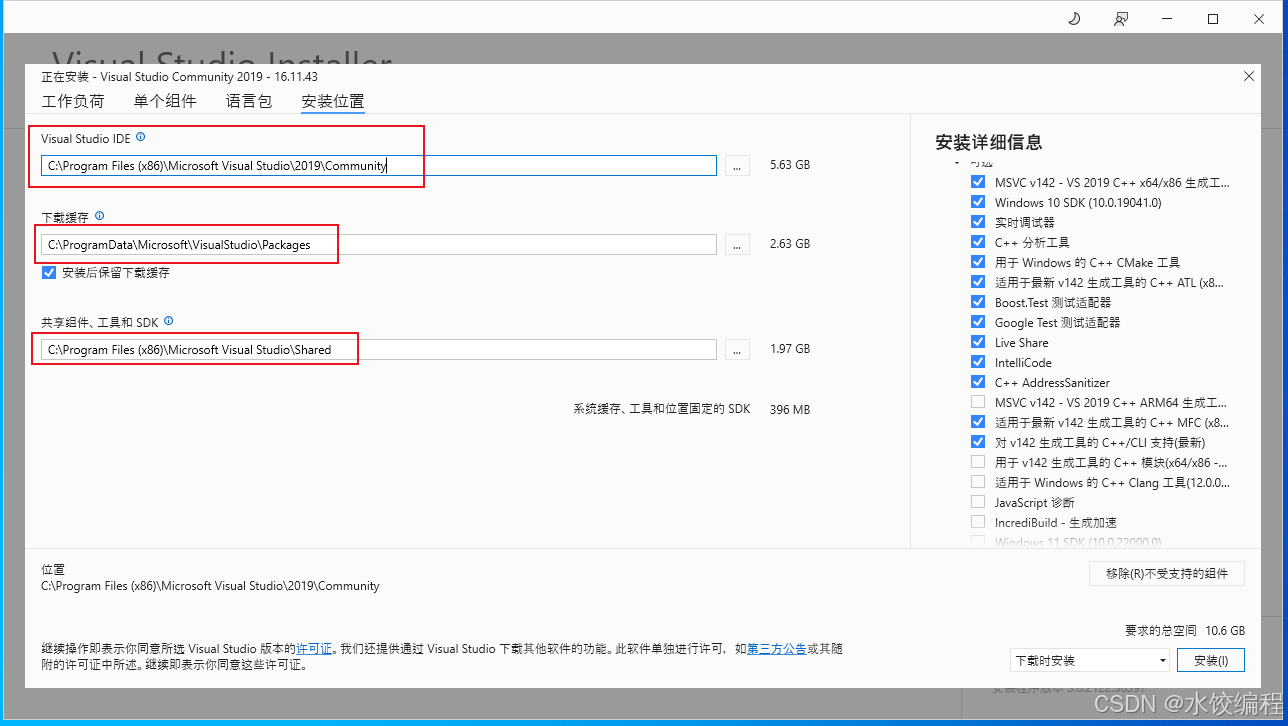Uncheck 用于 Windows 的 C++ CMake 工具
1288x726 pixels.
(x=977, y=262)
